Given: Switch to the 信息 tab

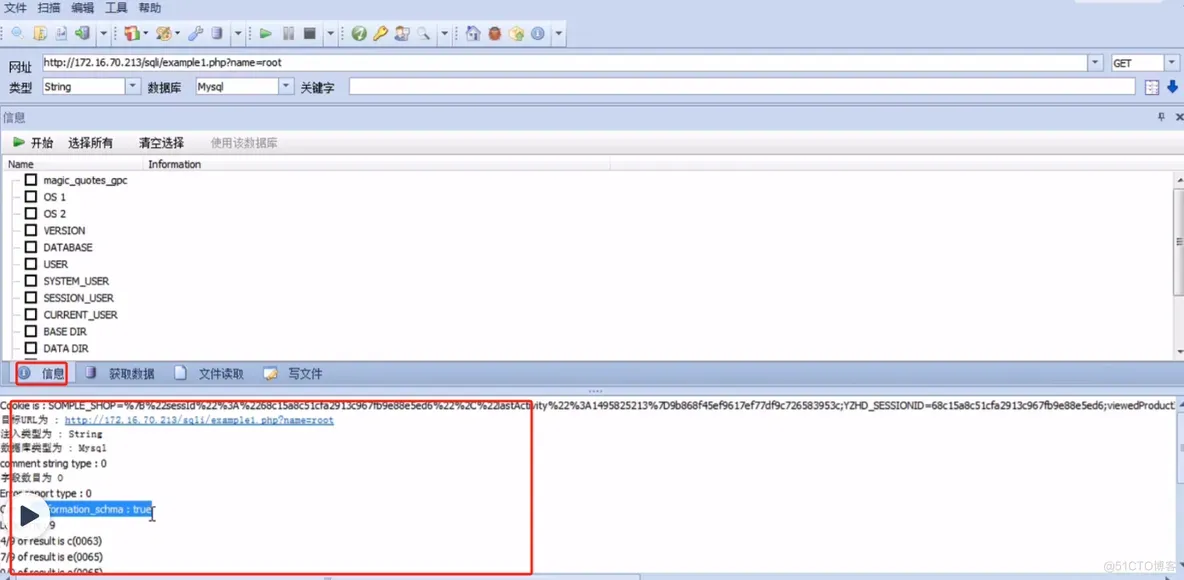Looking at the screenshot, I should point(42,373).
